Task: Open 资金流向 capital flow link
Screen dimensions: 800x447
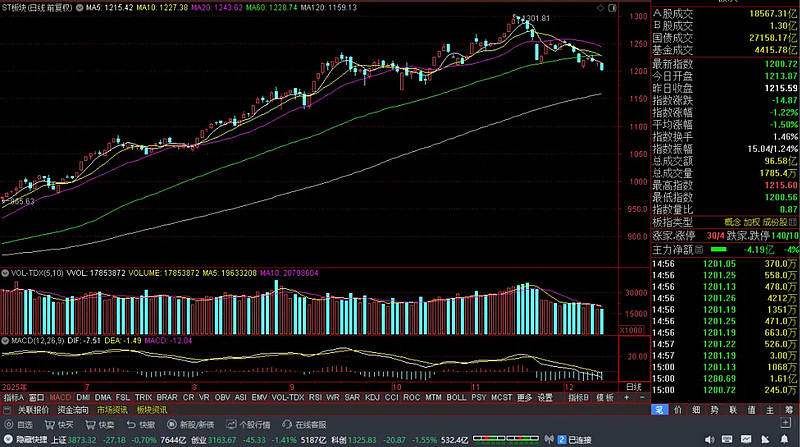Action: [x=73, y=410]
